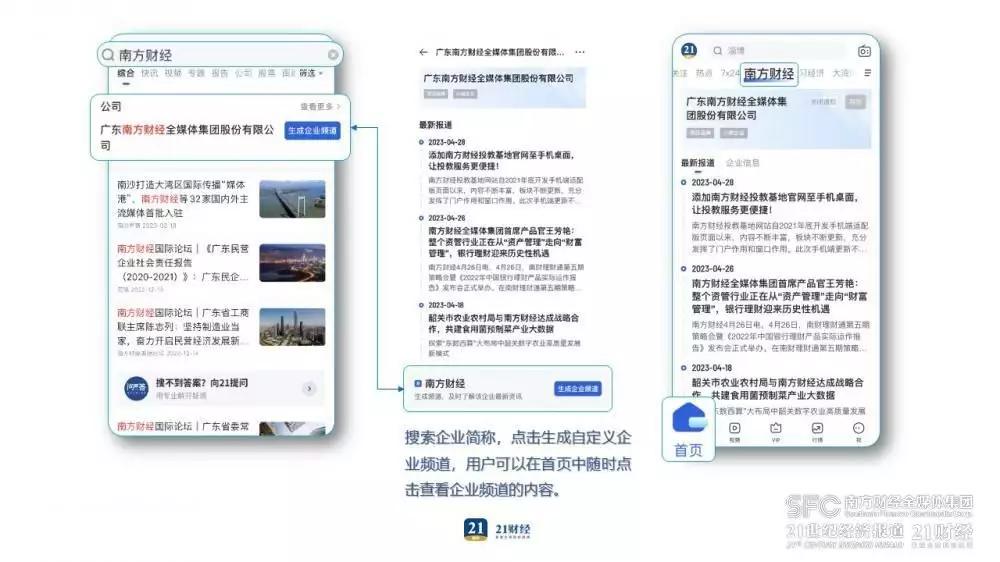This screenshot has width=1000, height=562.
Task: Click the VIP icon in bottom navigation
Action: [776, 431]
